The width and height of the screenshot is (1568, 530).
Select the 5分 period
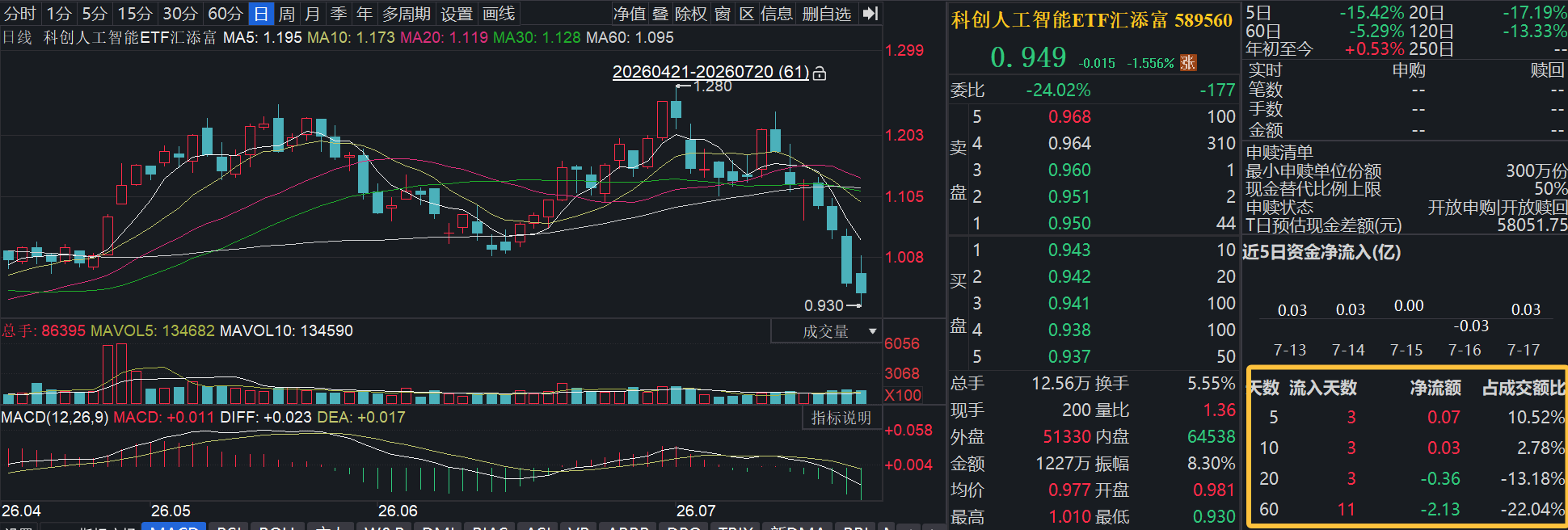point(95,14)
